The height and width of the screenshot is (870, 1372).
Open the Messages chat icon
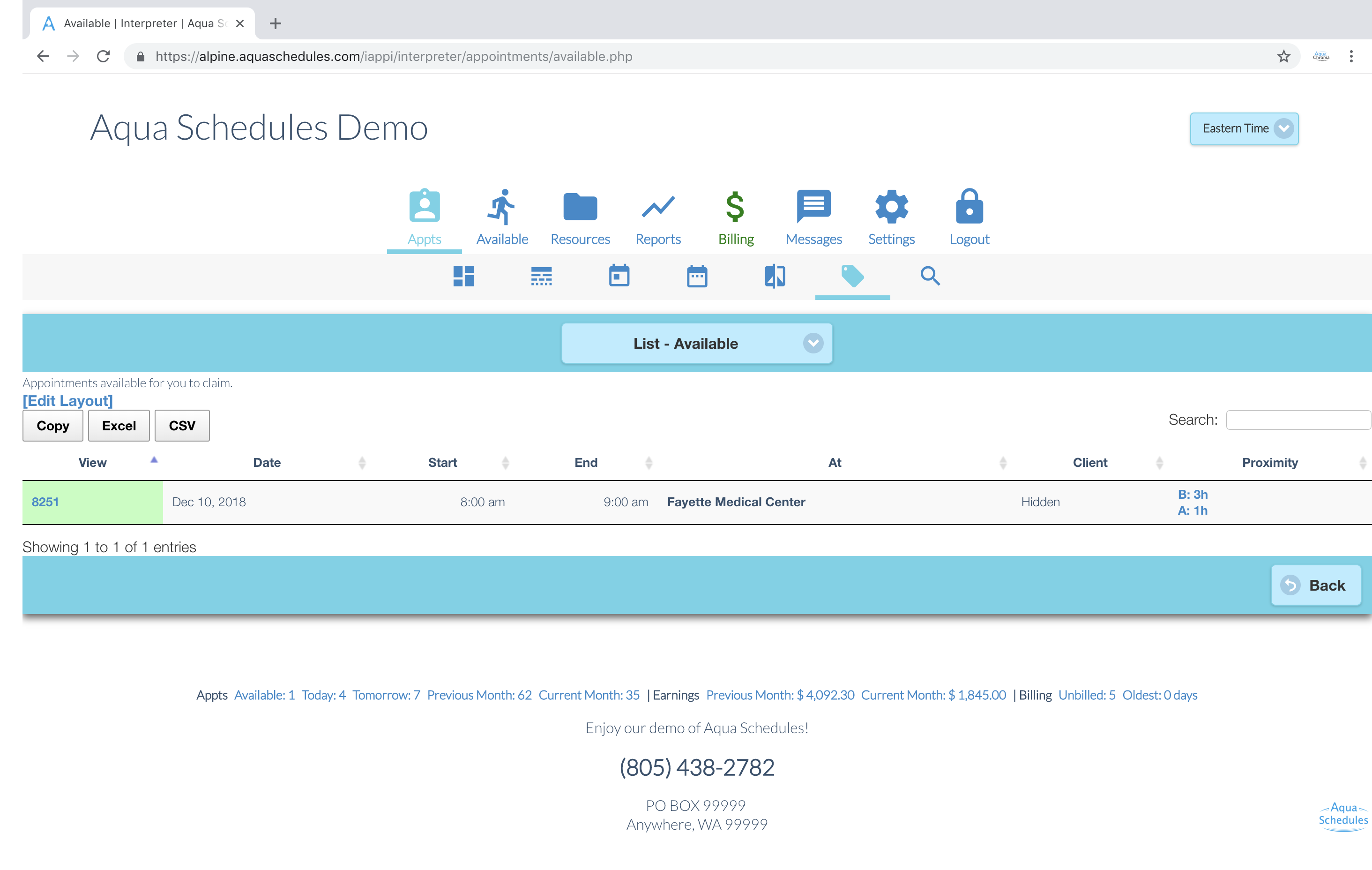[813, 206]
